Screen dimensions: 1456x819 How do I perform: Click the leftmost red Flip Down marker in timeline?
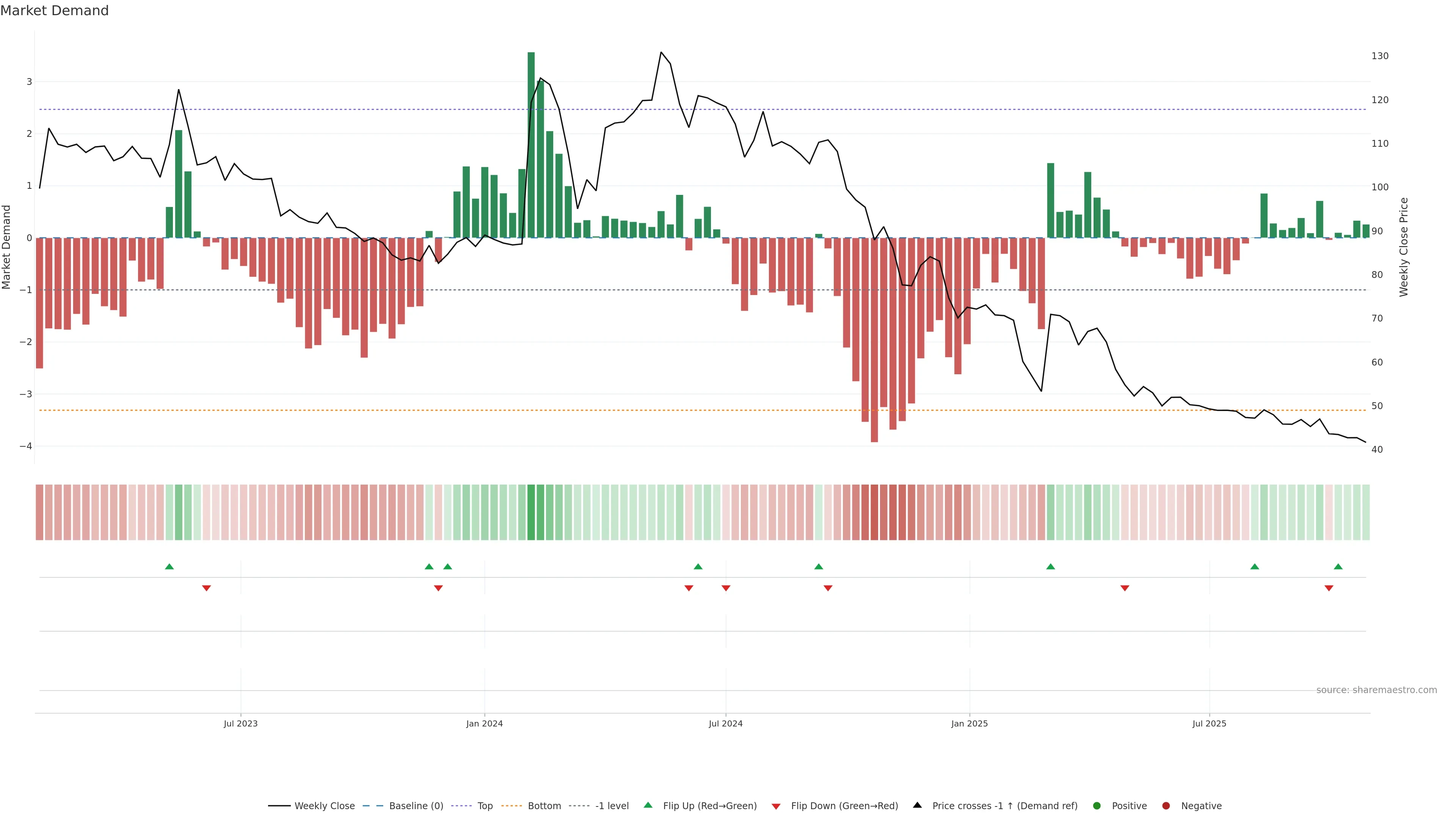[206, 588]
